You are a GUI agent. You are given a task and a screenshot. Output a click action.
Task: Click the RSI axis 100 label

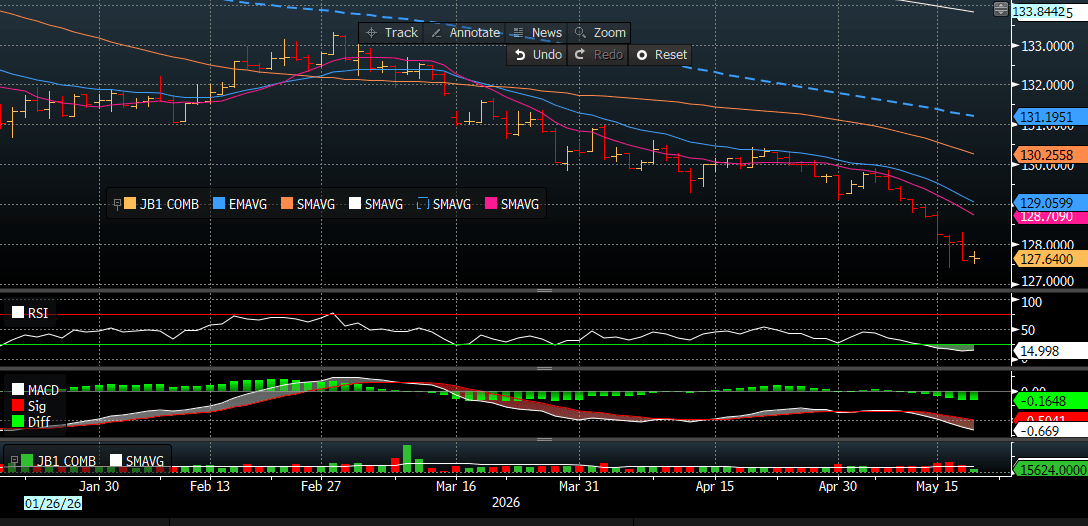coord(1032,302)
